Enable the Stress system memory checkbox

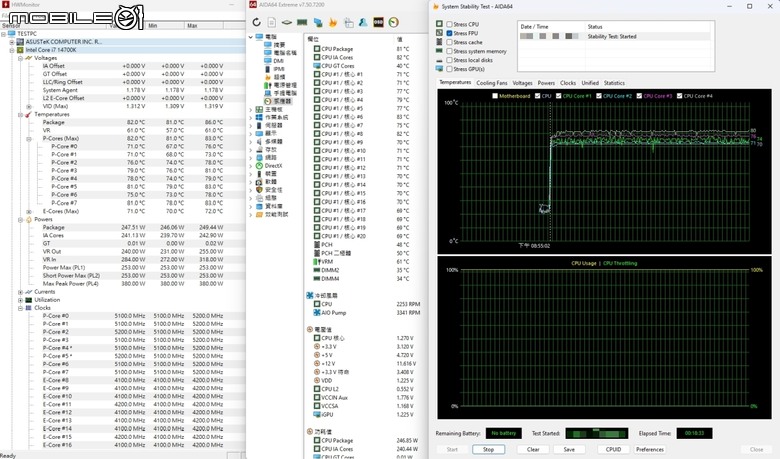coord(449,51)
